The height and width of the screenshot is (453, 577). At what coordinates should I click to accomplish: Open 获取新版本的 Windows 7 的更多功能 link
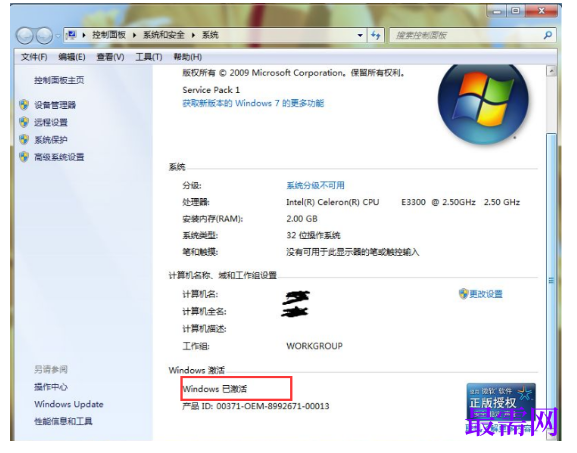click(253, 103)
